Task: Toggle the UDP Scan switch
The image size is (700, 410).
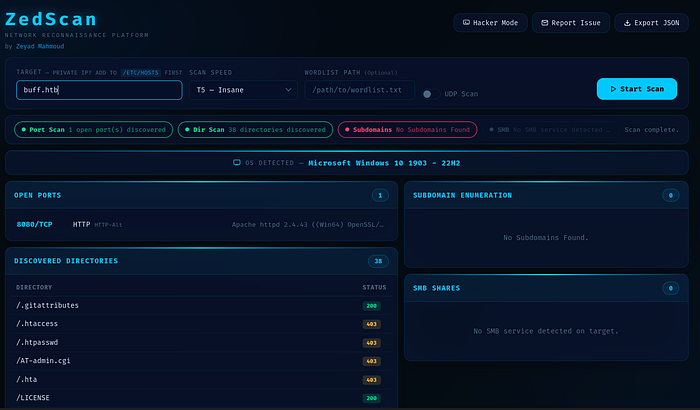Action: [431, 94]
